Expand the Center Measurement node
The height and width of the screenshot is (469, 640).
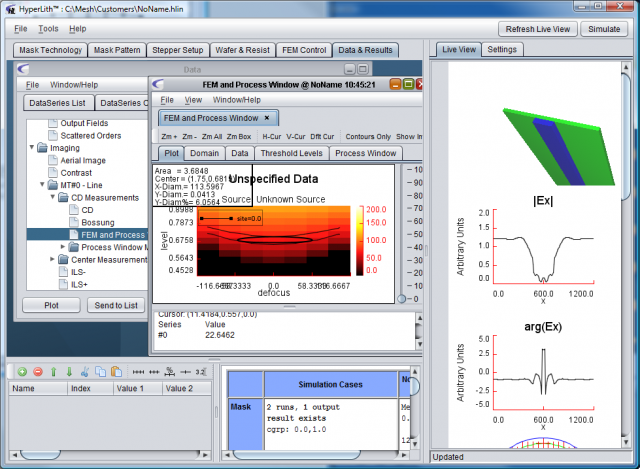click(52, 259)
